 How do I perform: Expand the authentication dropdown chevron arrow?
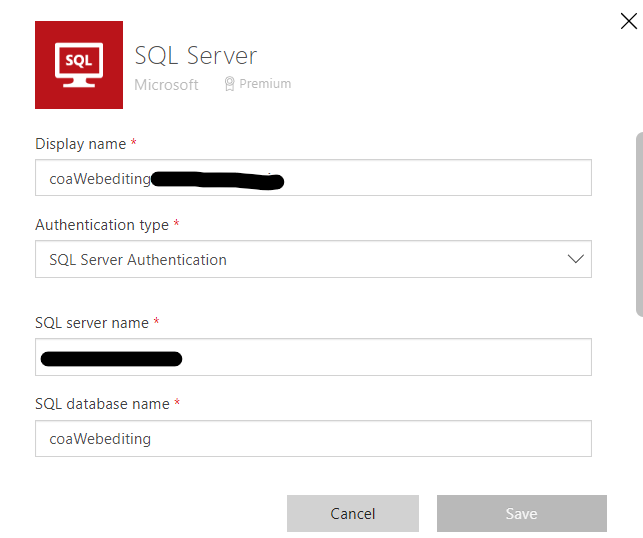coord(575,259)
